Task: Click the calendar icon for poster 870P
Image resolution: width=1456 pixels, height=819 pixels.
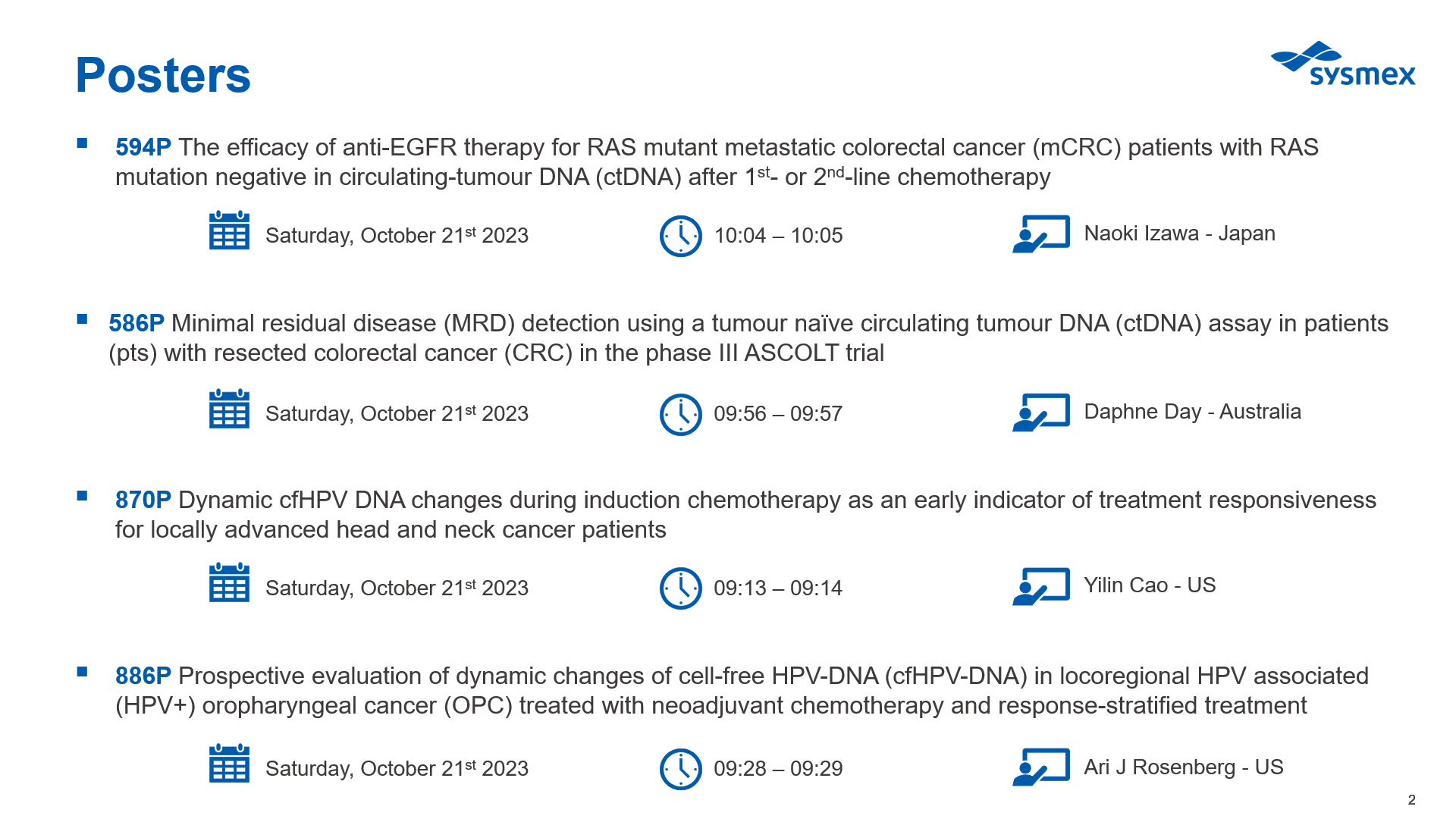Action: 229,582
